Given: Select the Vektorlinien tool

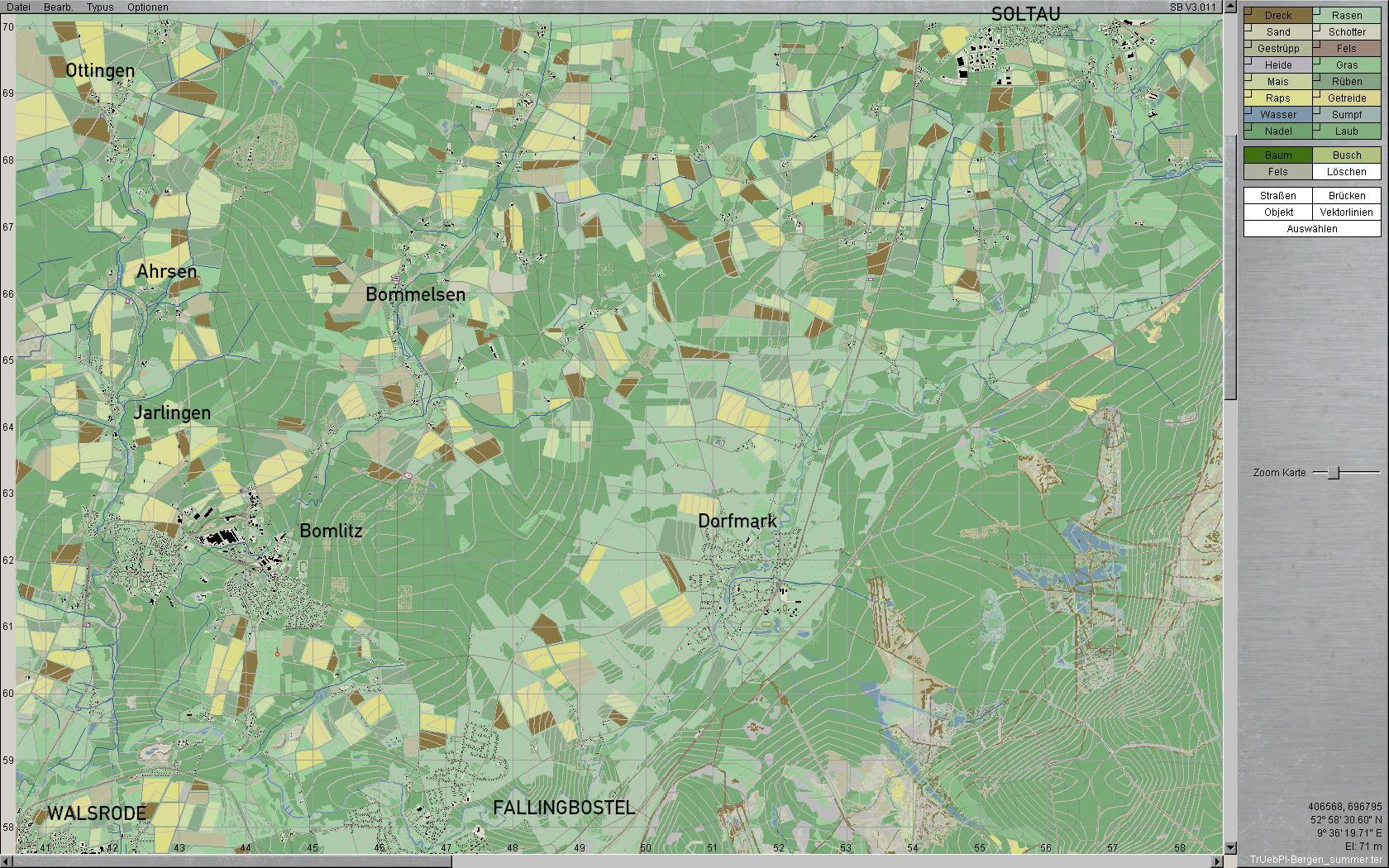Looking at the screenshot, I should click(x=1346, y=212).
